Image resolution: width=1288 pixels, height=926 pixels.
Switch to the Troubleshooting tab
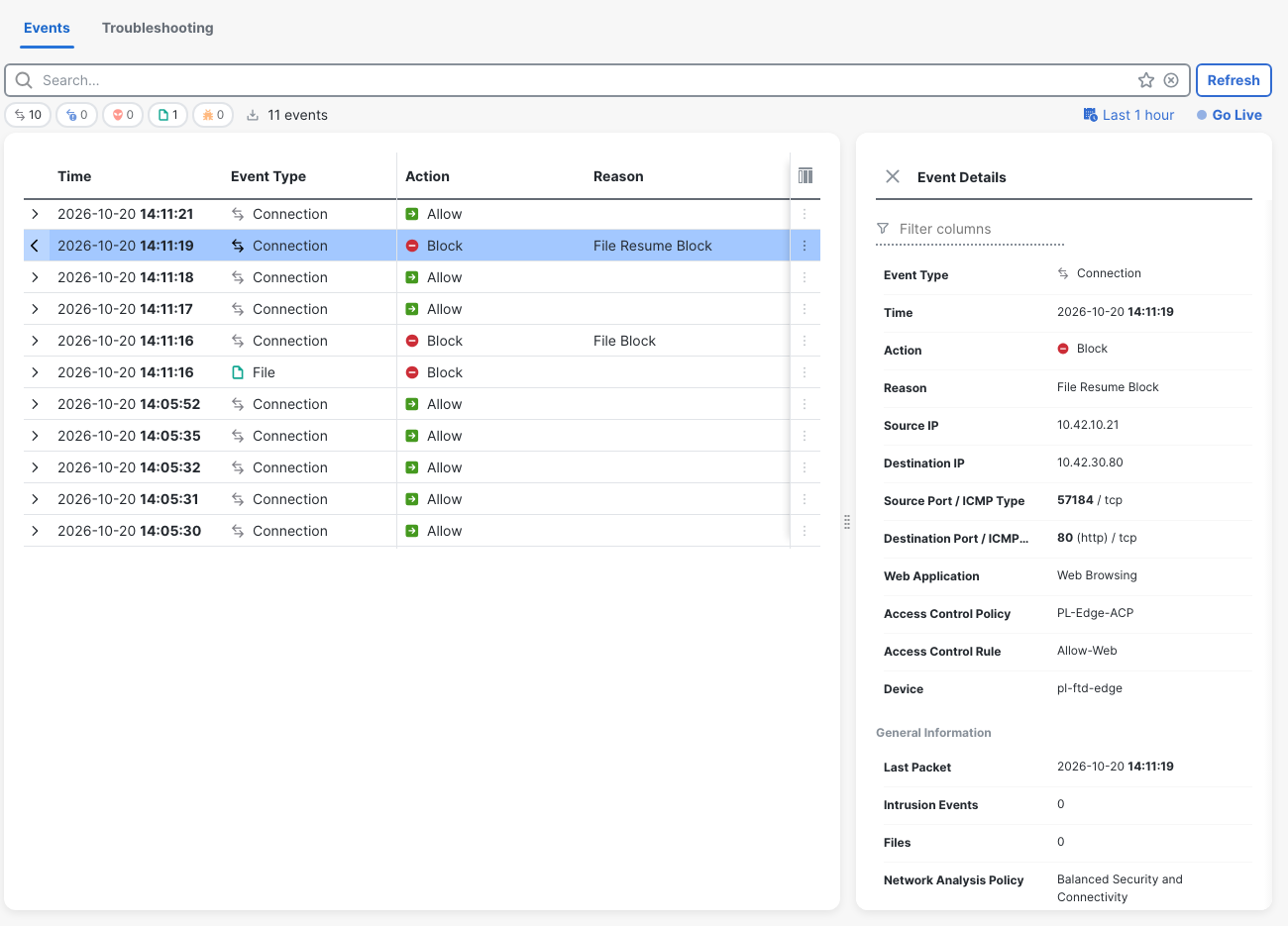pos(158,28)
